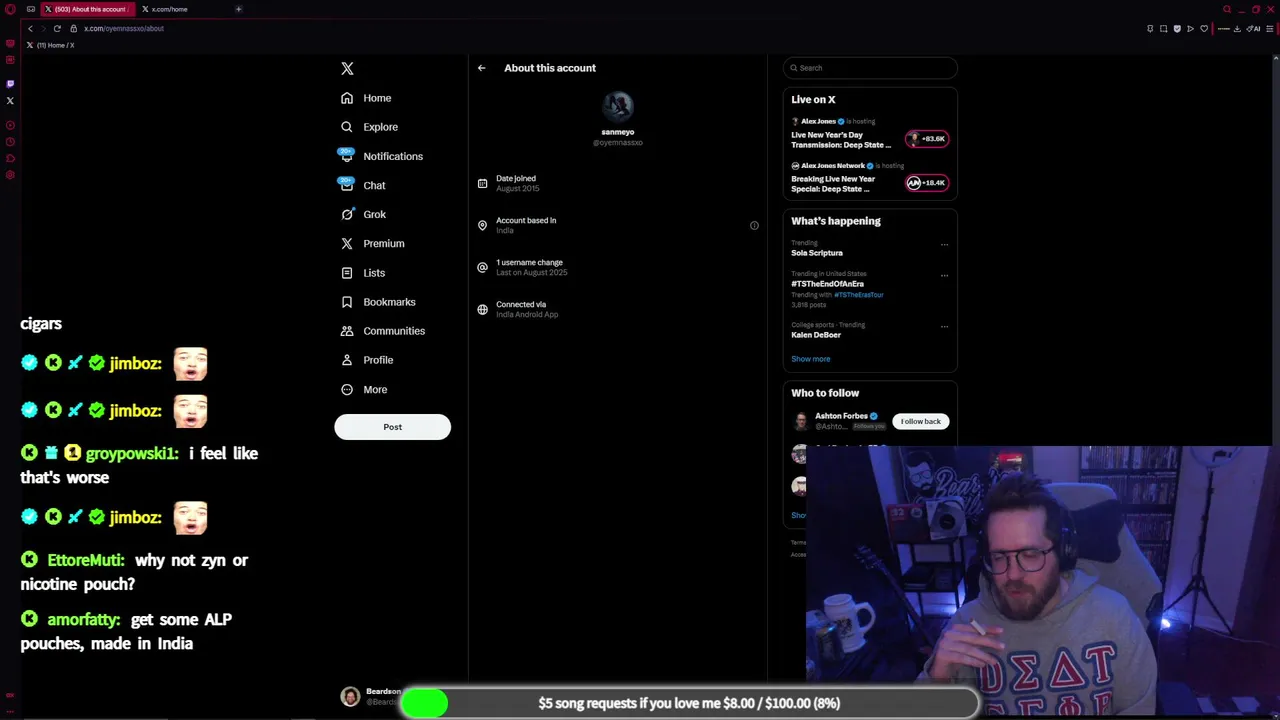The width and height of the screenshot is (1280, 720).
Task: Focus the X Search field
Action: tap(870, 68)
